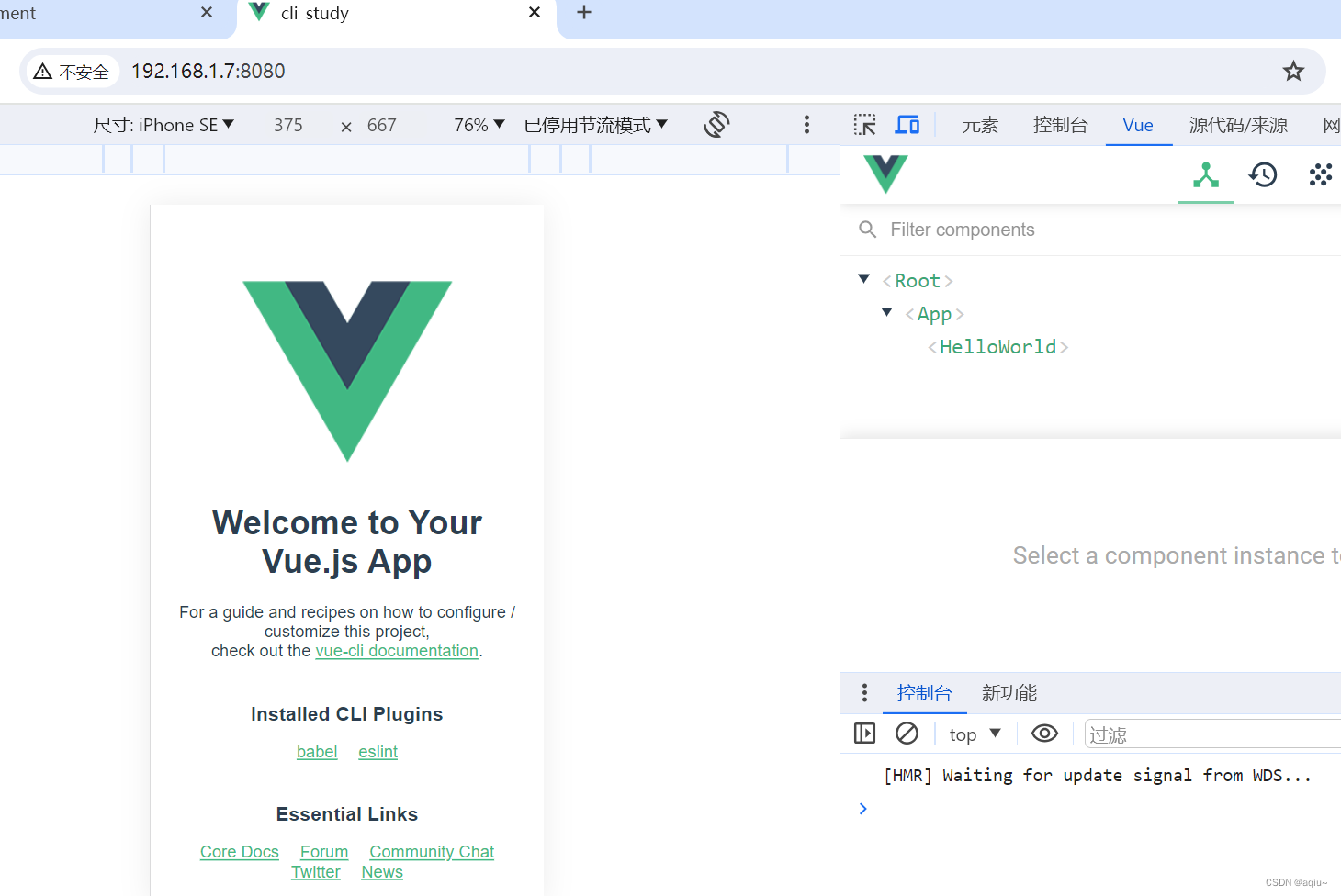Select the 控制台 drawer tab
1341x896 pixels.
click(924, 693)
